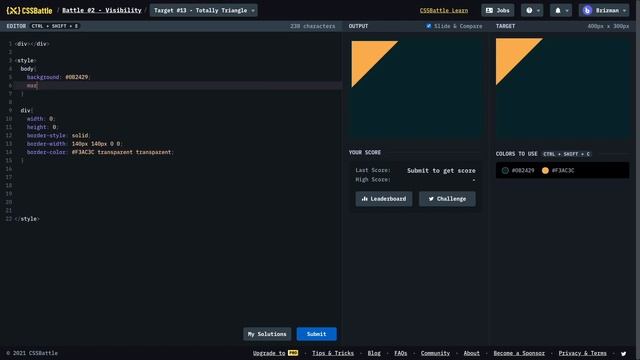The height and width of the screenshot is (360, 640).
Task: Open the Upgrade to PRO link
Action: click(x=275, y=353)
